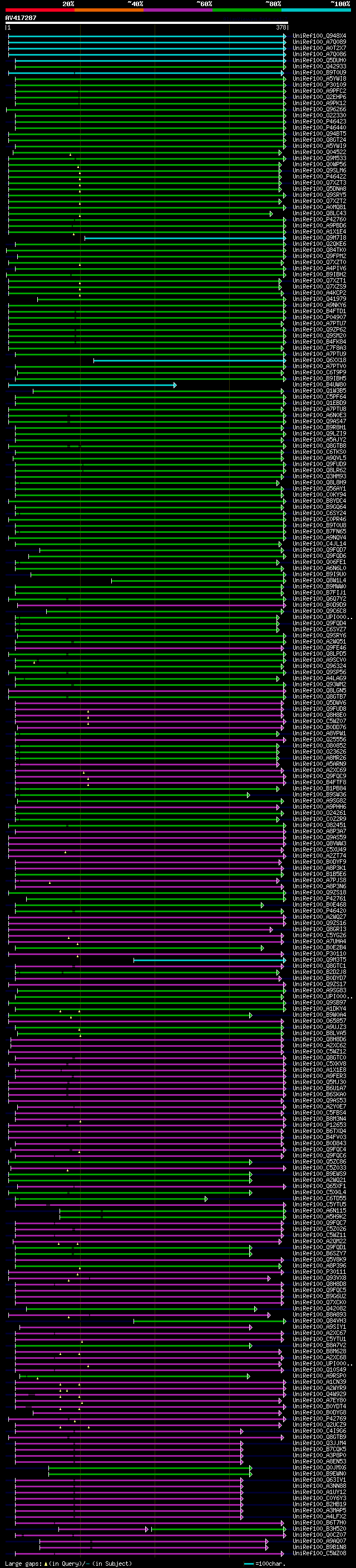Image resolution: width=356 pixels, height=1568 pixels.
Task: Select the UniRef100_Q04522 label
Action: [x=319, y=152]
